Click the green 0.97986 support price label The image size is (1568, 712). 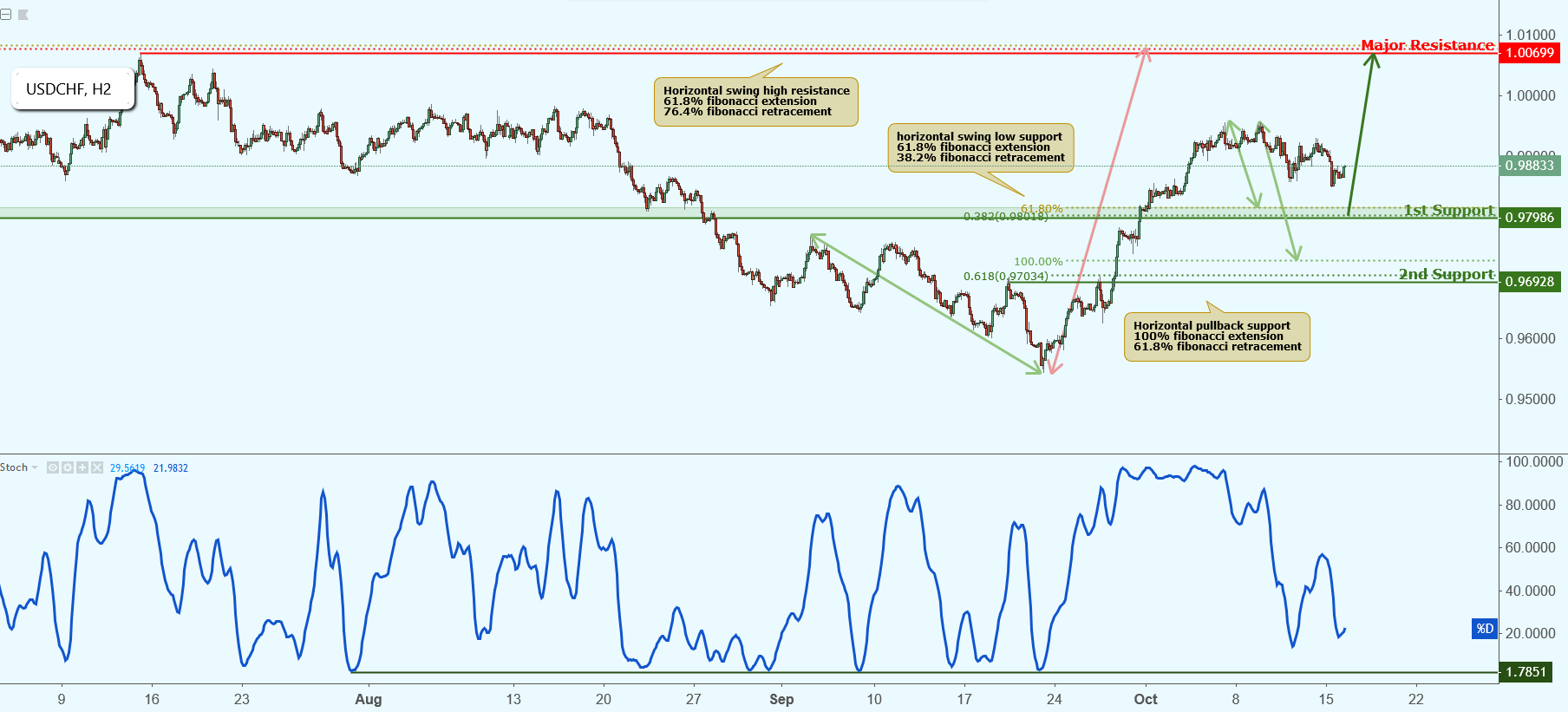click(x=1531, y=218)
